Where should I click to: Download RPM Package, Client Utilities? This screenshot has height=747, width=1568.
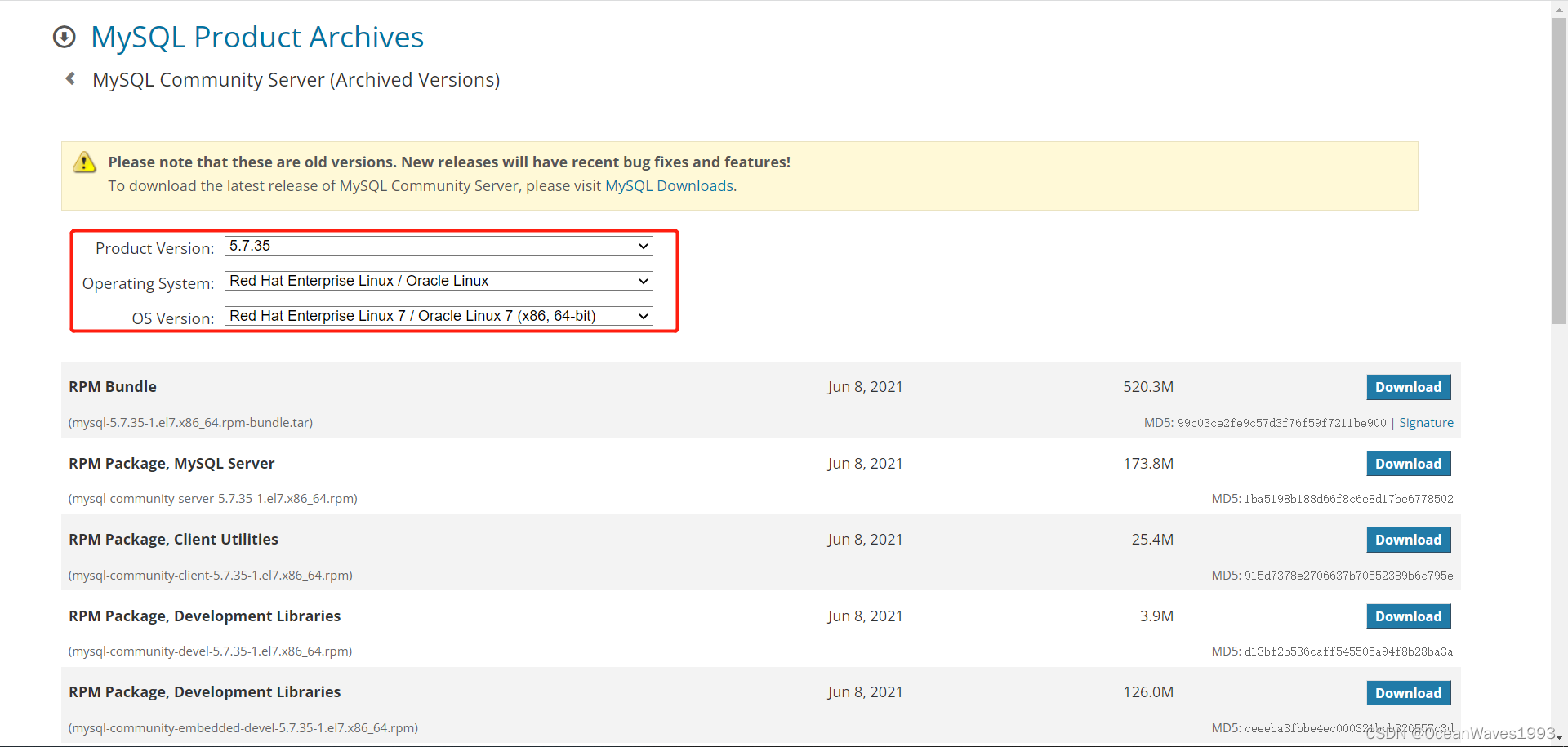point(1409,540)
